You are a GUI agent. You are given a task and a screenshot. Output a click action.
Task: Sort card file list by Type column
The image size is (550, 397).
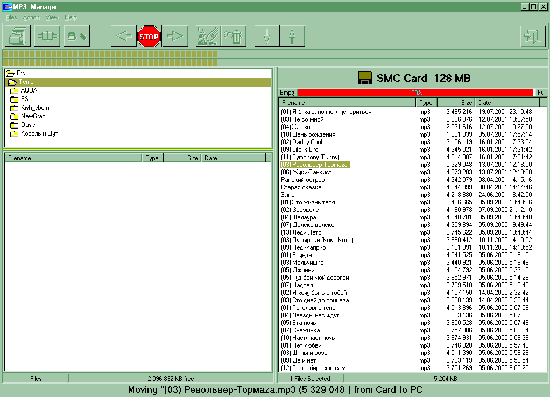point(427,102)
